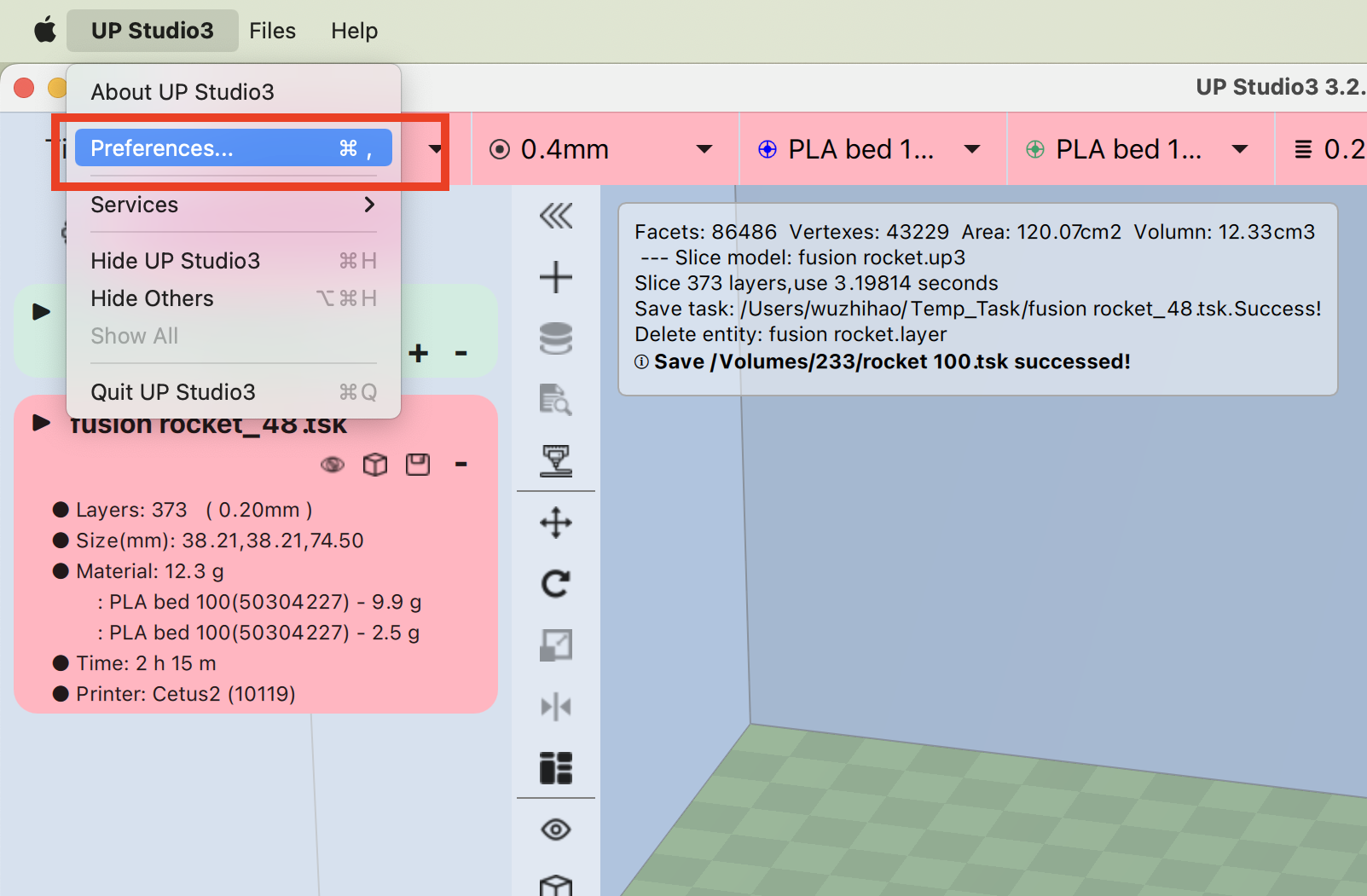
Task: Open the first PLA bed material dropdown
Action: point(872,149)
